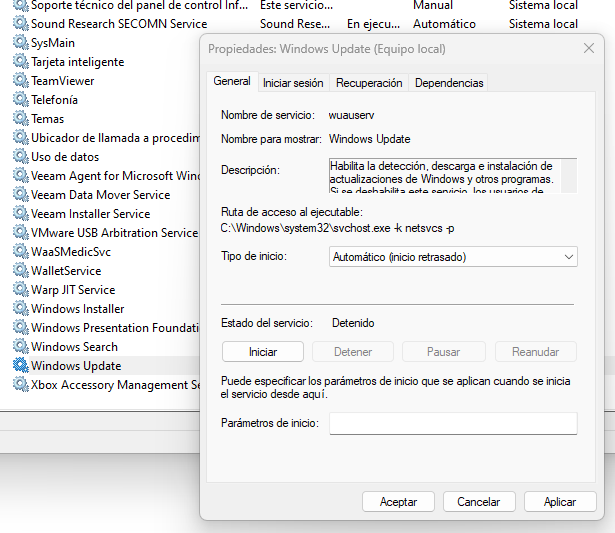Select the Ubicador de llamada a procedimiento name
The height and width of the screenshot is (533, 615).
115,138
